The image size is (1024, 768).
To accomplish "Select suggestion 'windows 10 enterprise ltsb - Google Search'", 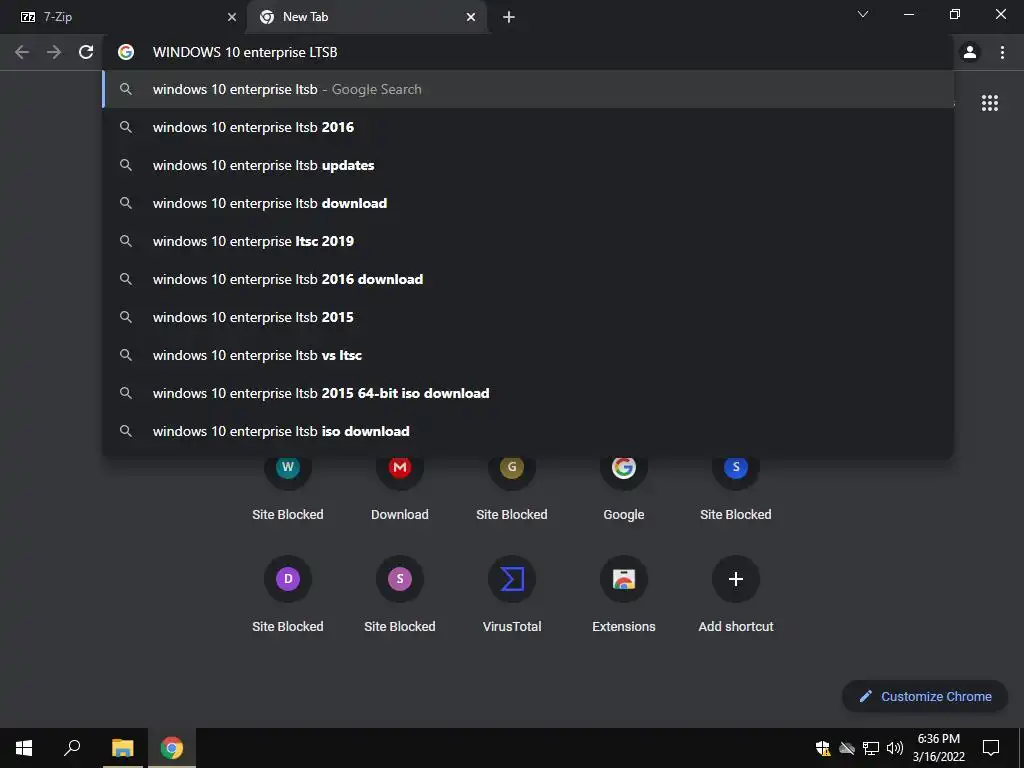I will click(528, 89).
